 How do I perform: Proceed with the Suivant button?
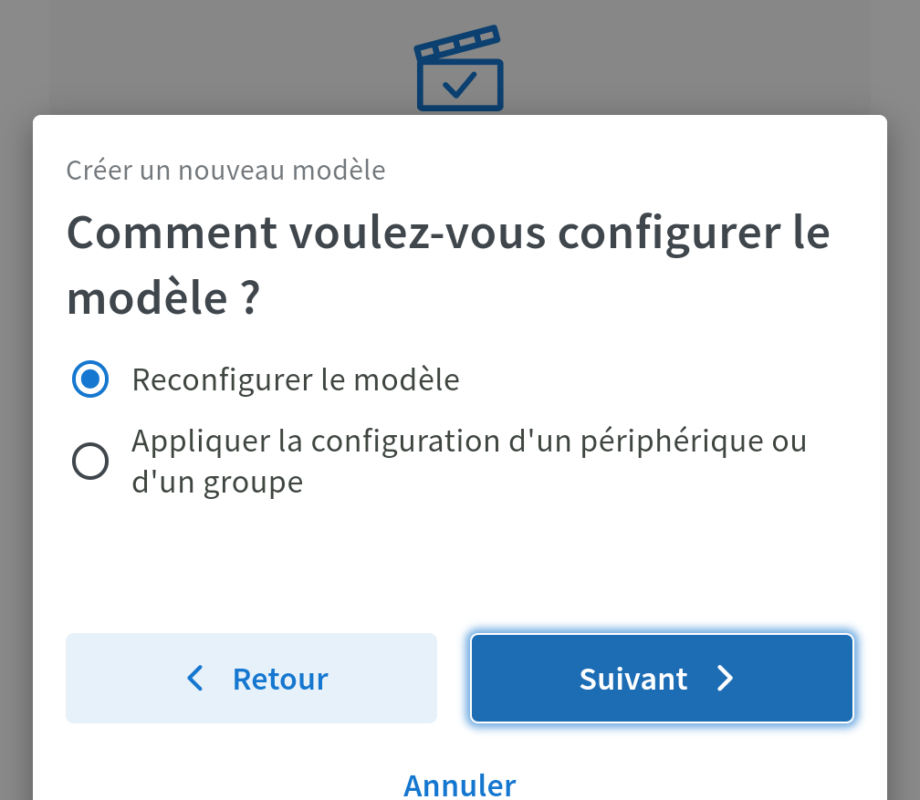[662, 679]
